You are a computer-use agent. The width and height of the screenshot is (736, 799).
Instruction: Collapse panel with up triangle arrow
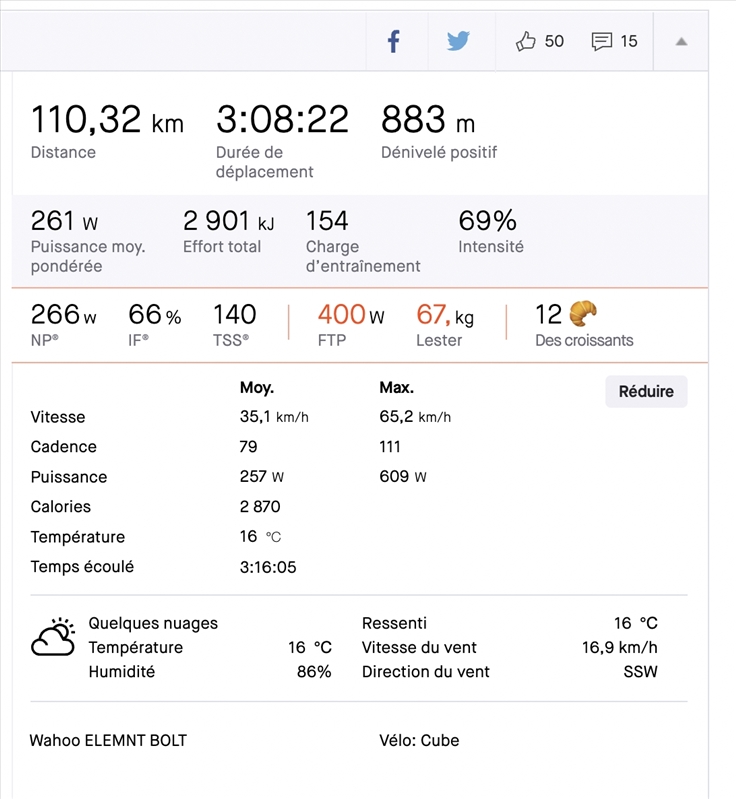click(x=681, y=42)
